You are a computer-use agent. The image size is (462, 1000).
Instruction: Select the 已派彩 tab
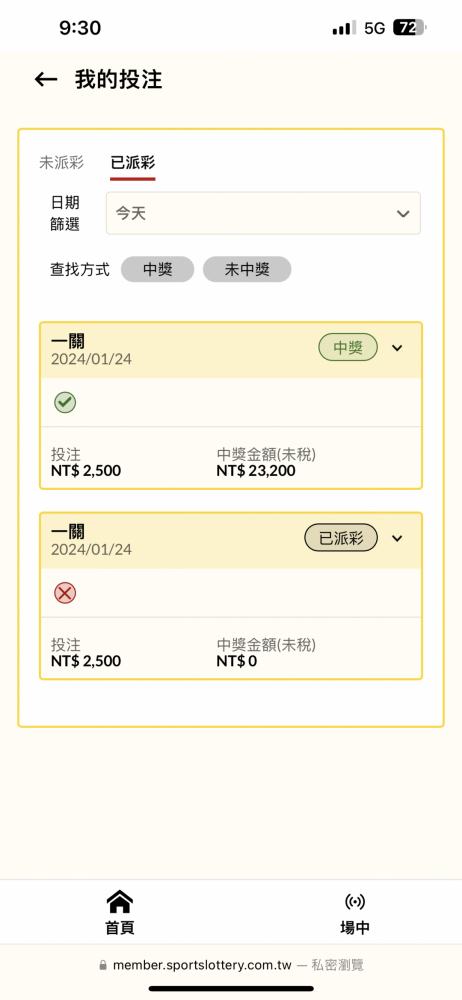pyautogui.click(x=133, y=162)
